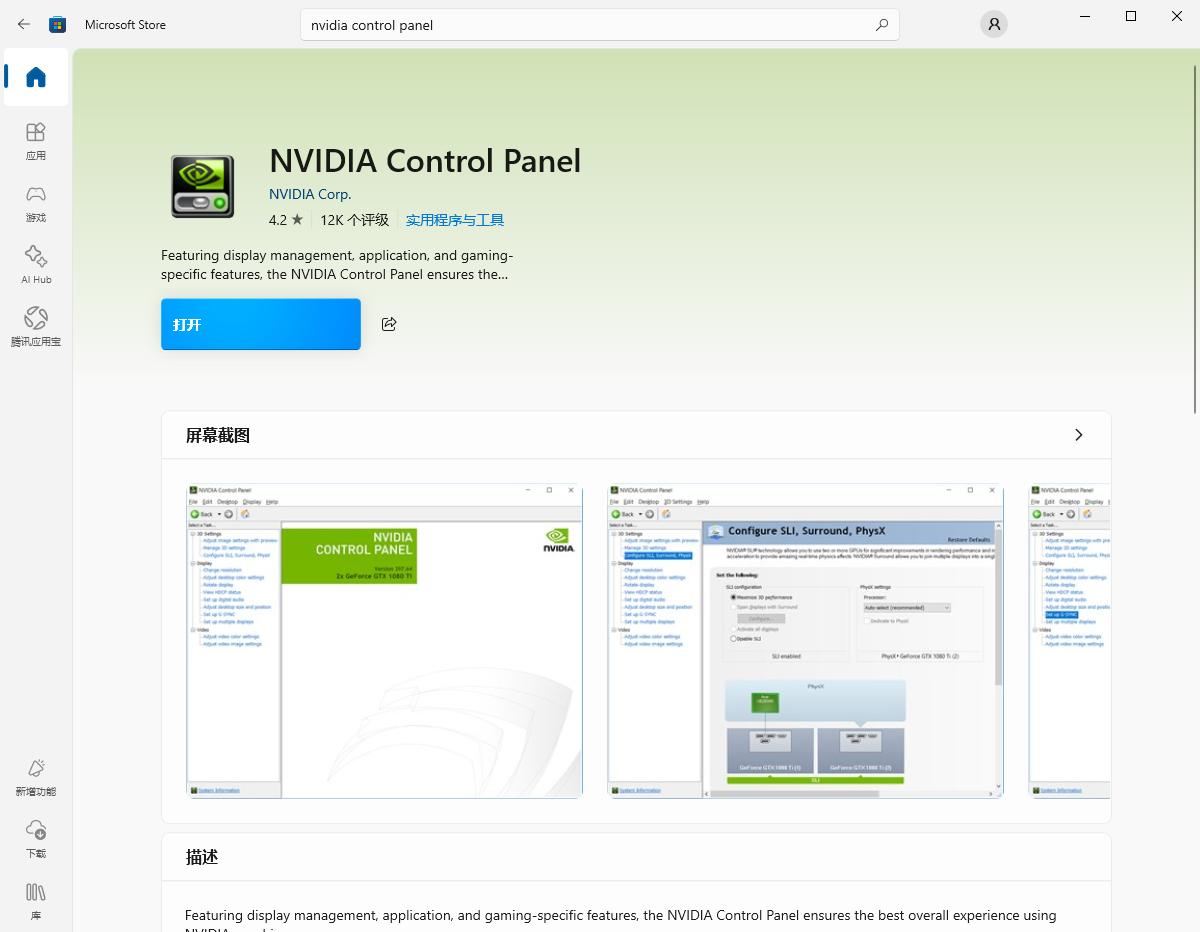Expand the 屏幕截图 section with chevron
The image size is (1200, 932).
click(x=1078, y=435)
